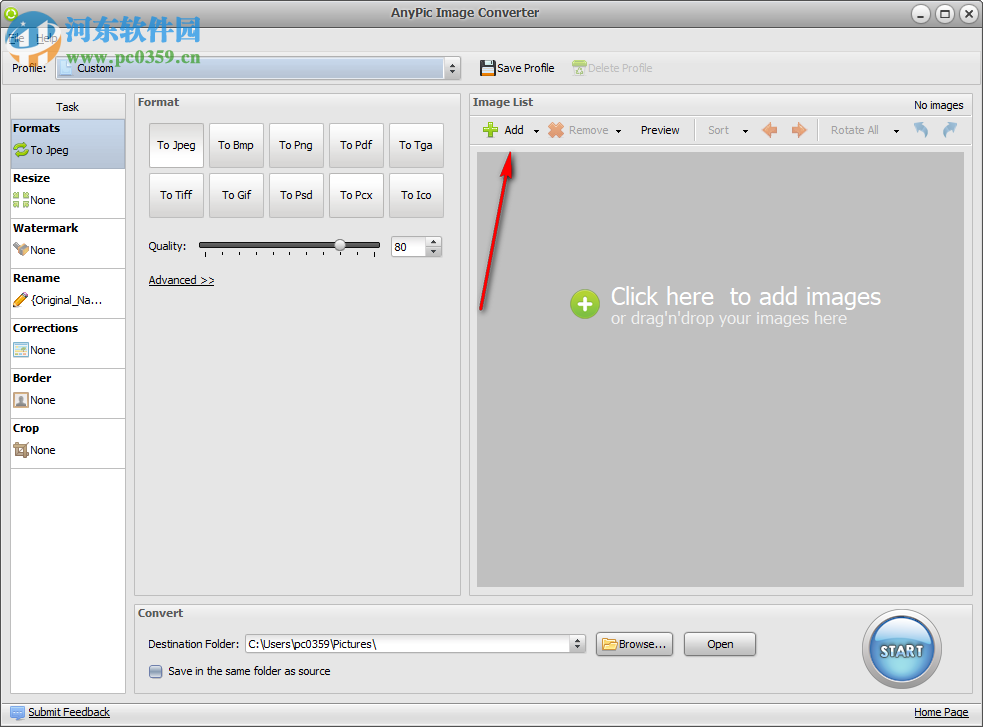Open the Corrections settings icon

pyautogui.click(x=20, y=350)
